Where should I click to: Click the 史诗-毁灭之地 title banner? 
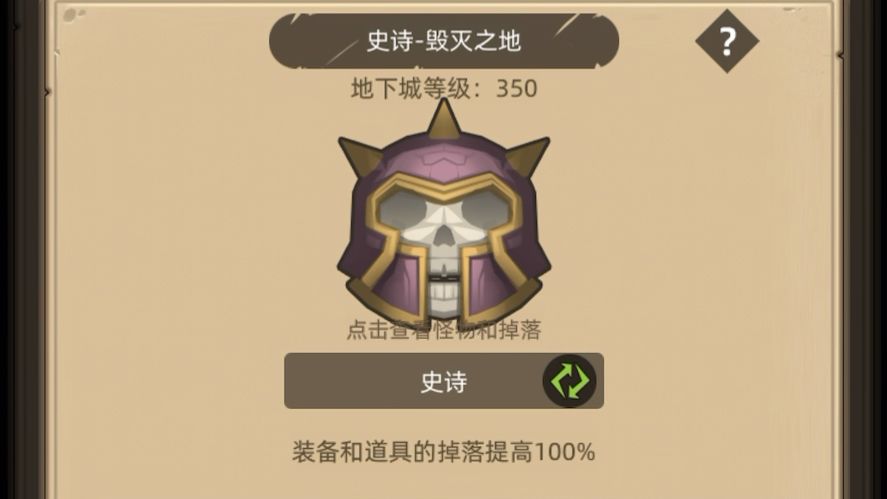(444, 41)
